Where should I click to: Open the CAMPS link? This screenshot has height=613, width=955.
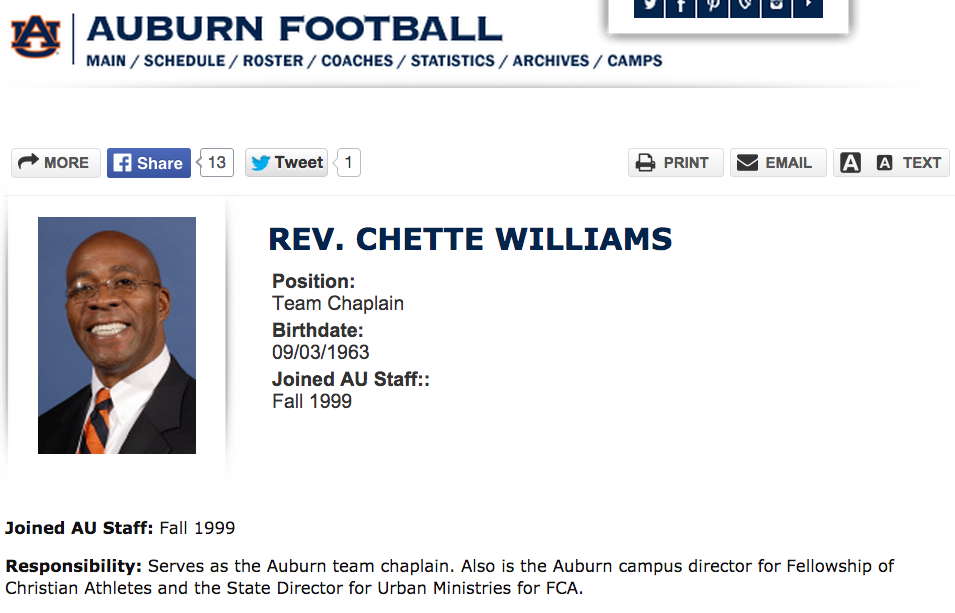point(635,61)
